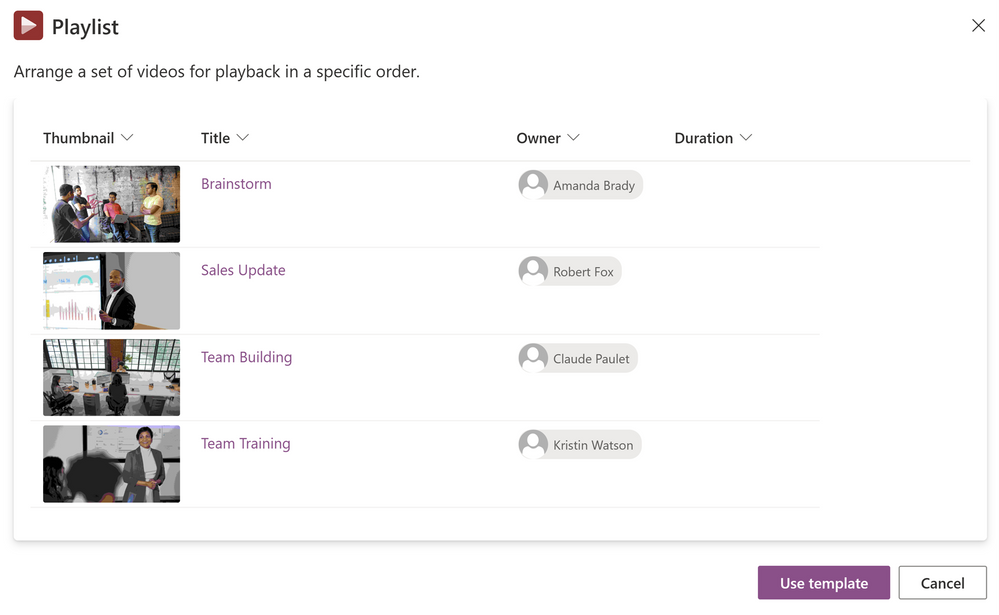Expand the Owner column dropdown
999x615 pixels.
[573, 138]
